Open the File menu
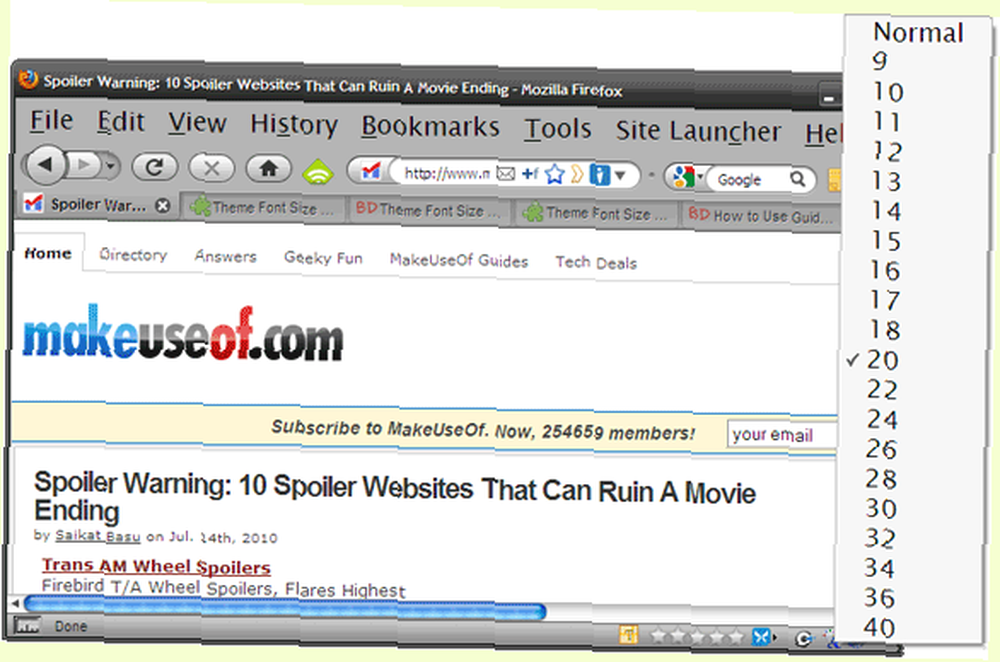The width and height of the screenshot is (1000, 662). pos(52,121)
